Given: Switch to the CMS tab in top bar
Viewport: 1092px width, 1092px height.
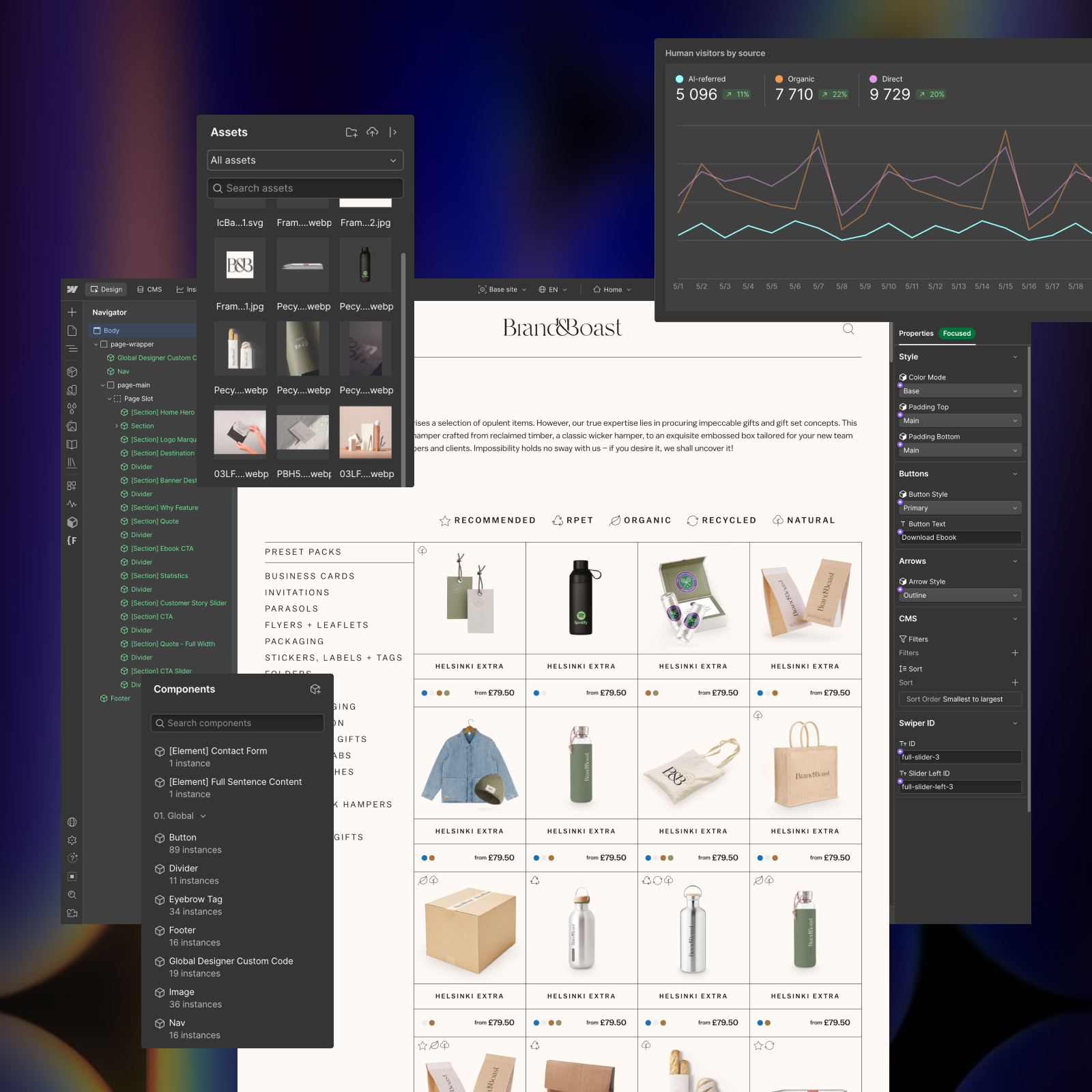Looking at the screenshot, I should click(149, 289).
